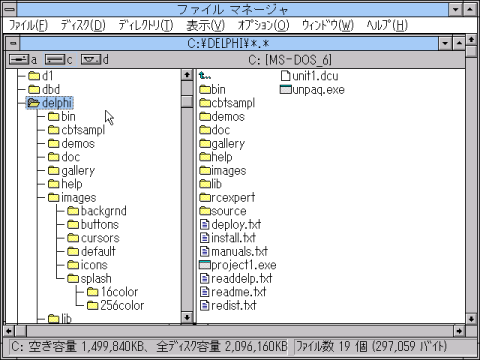This screenshot has width=480, height=360.
Task: Click outer vertical scrollbar down arrow
Action: 471,319
